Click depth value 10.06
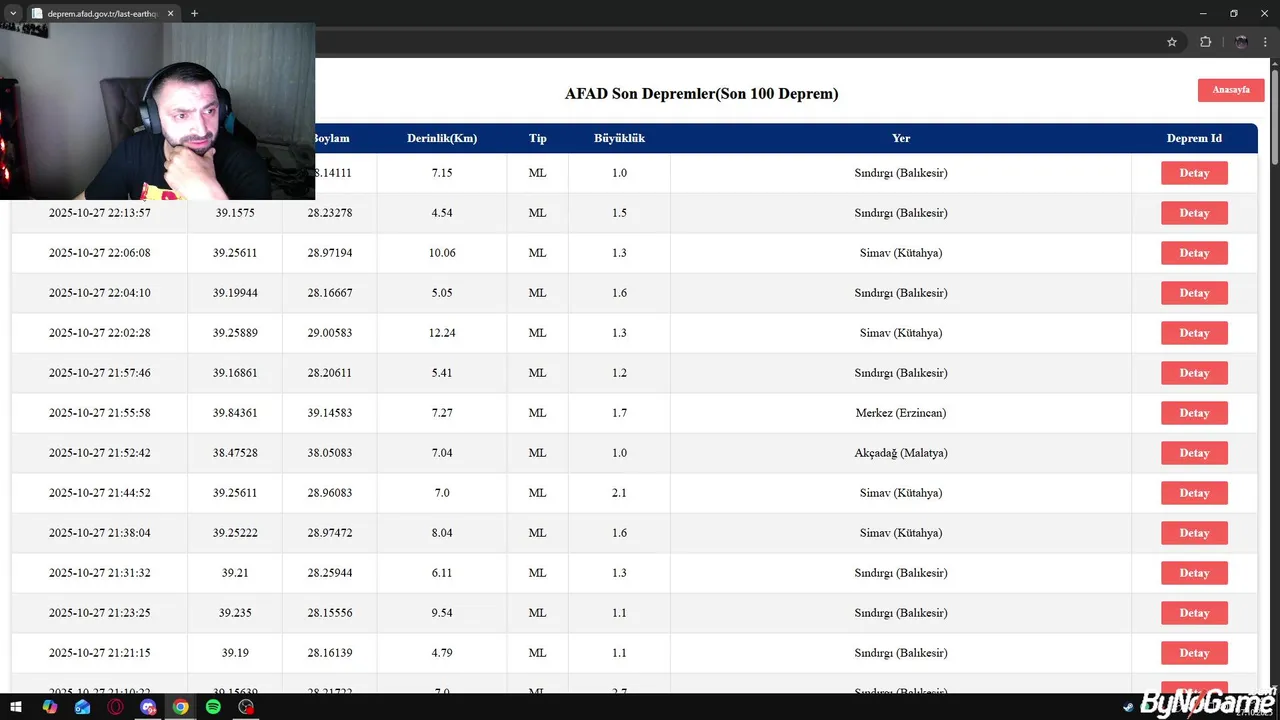 (442, 253)
